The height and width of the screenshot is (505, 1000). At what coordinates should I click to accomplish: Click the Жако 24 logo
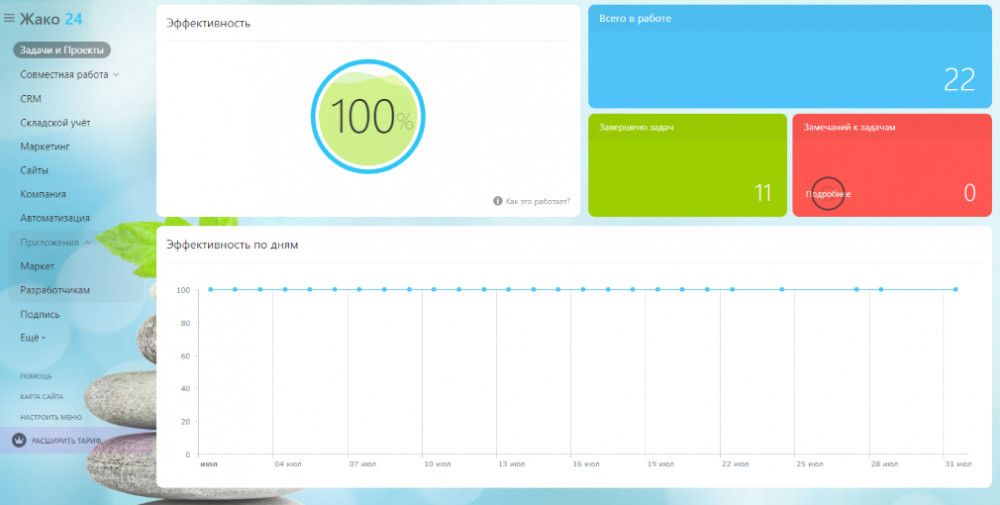51,19
